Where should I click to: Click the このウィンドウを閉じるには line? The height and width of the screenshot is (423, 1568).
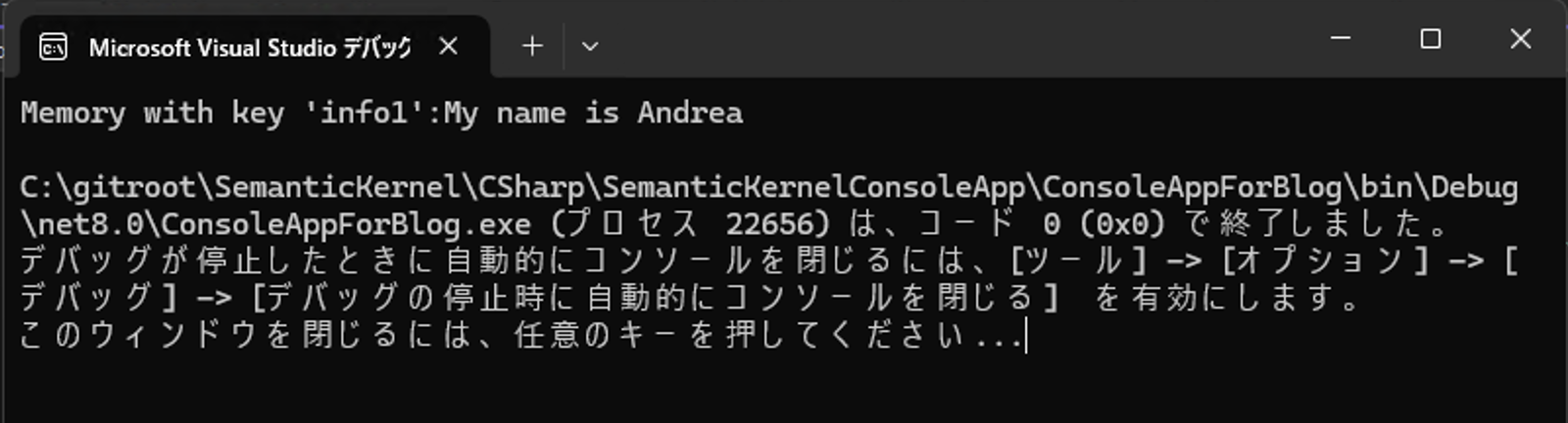[x=521, y=335]
